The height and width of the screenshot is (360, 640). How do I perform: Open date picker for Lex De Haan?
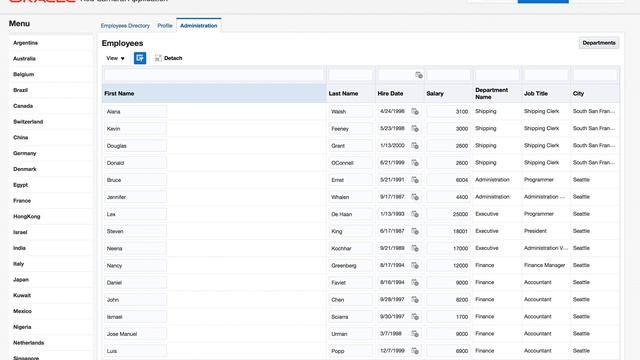coord(415,214)
